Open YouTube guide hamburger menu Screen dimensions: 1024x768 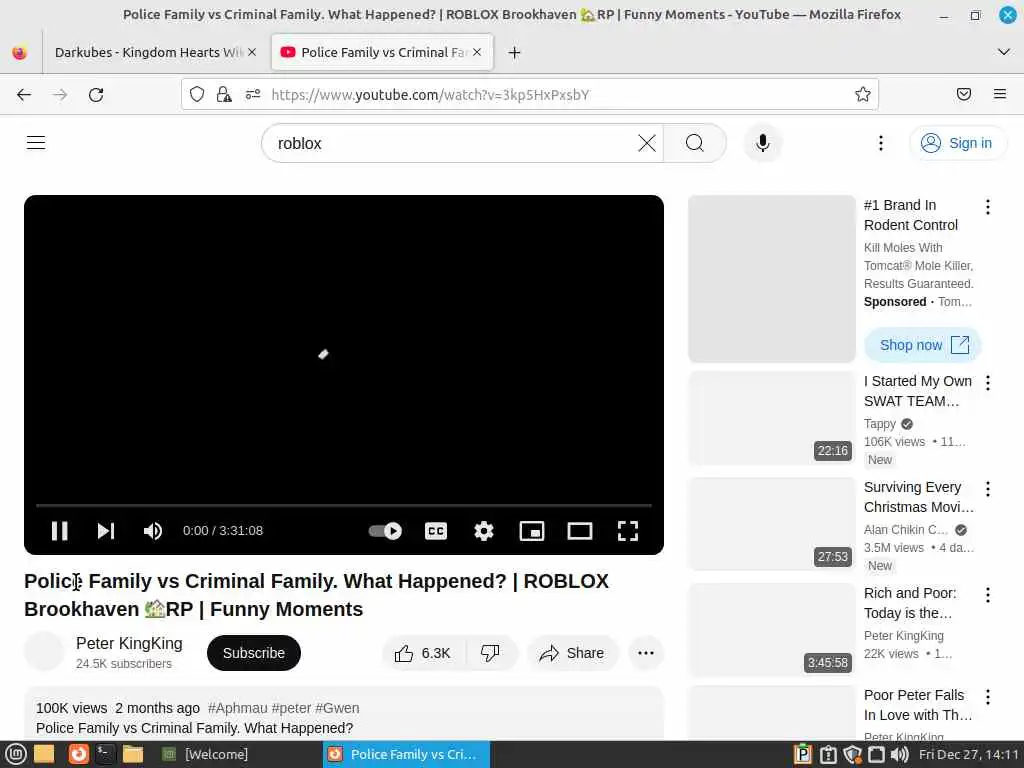(36, 142)
